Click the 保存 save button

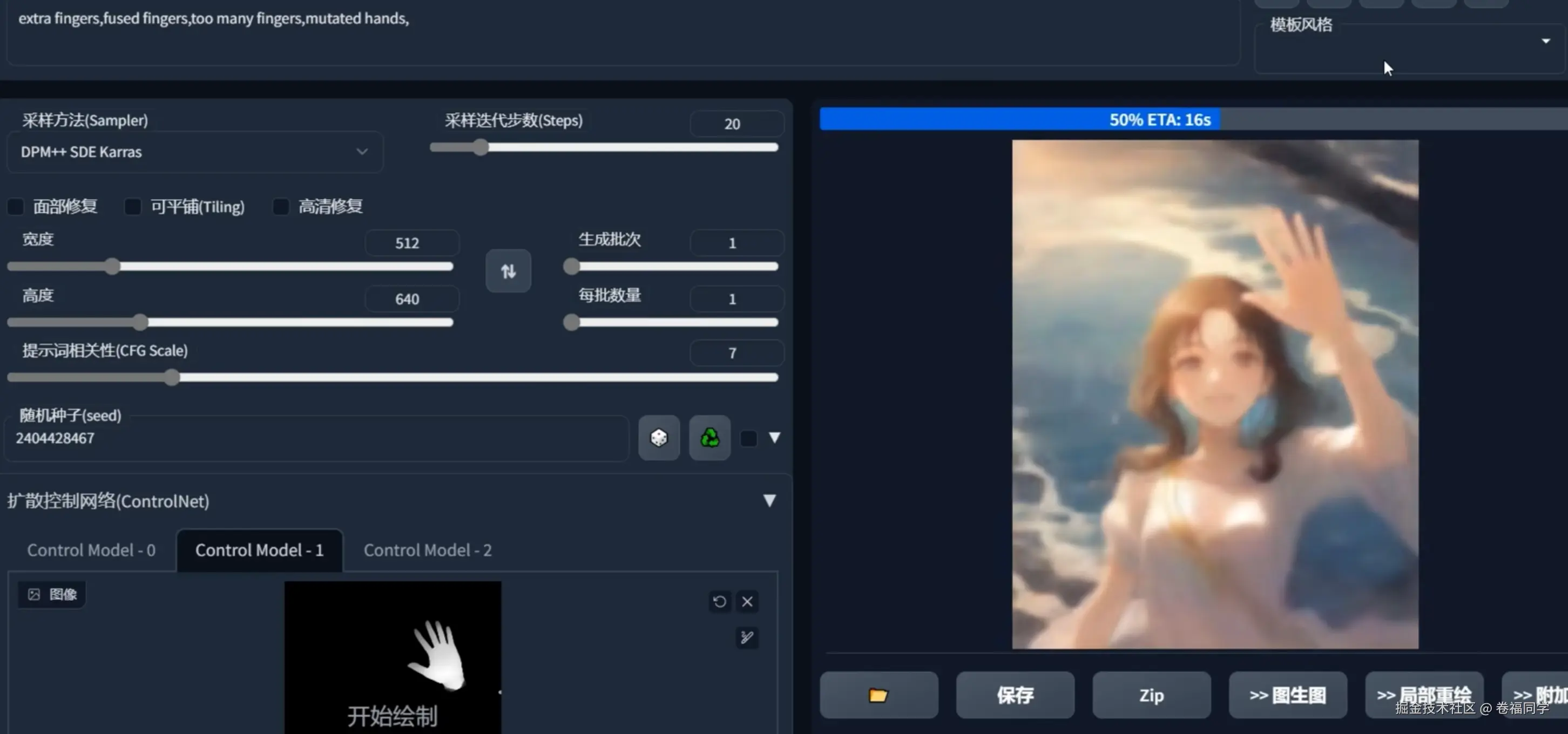click(1014, 695)
